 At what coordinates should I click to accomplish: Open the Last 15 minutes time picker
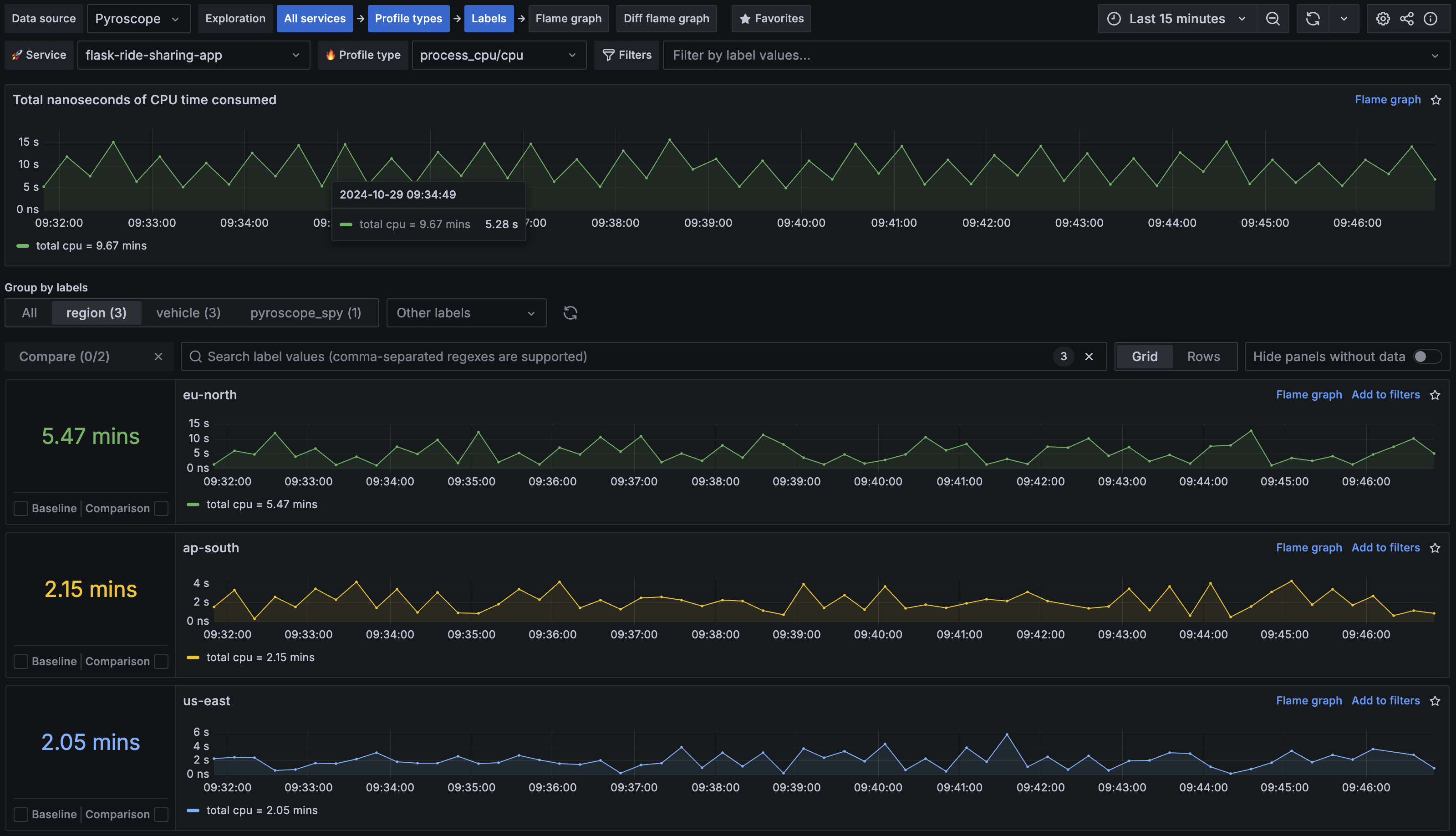coord(1177,19)
